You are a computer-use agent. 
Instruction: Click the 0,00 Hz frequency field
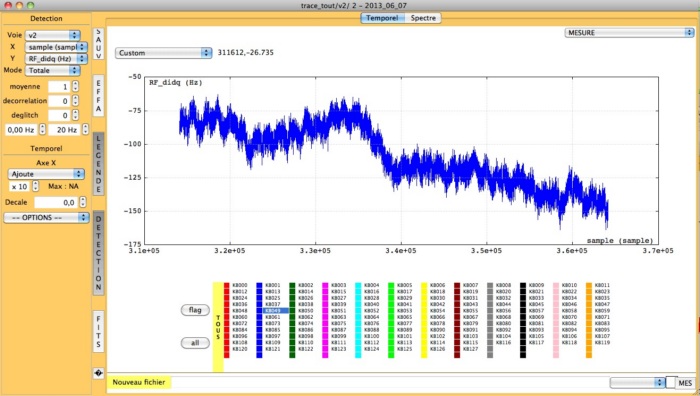21,129
